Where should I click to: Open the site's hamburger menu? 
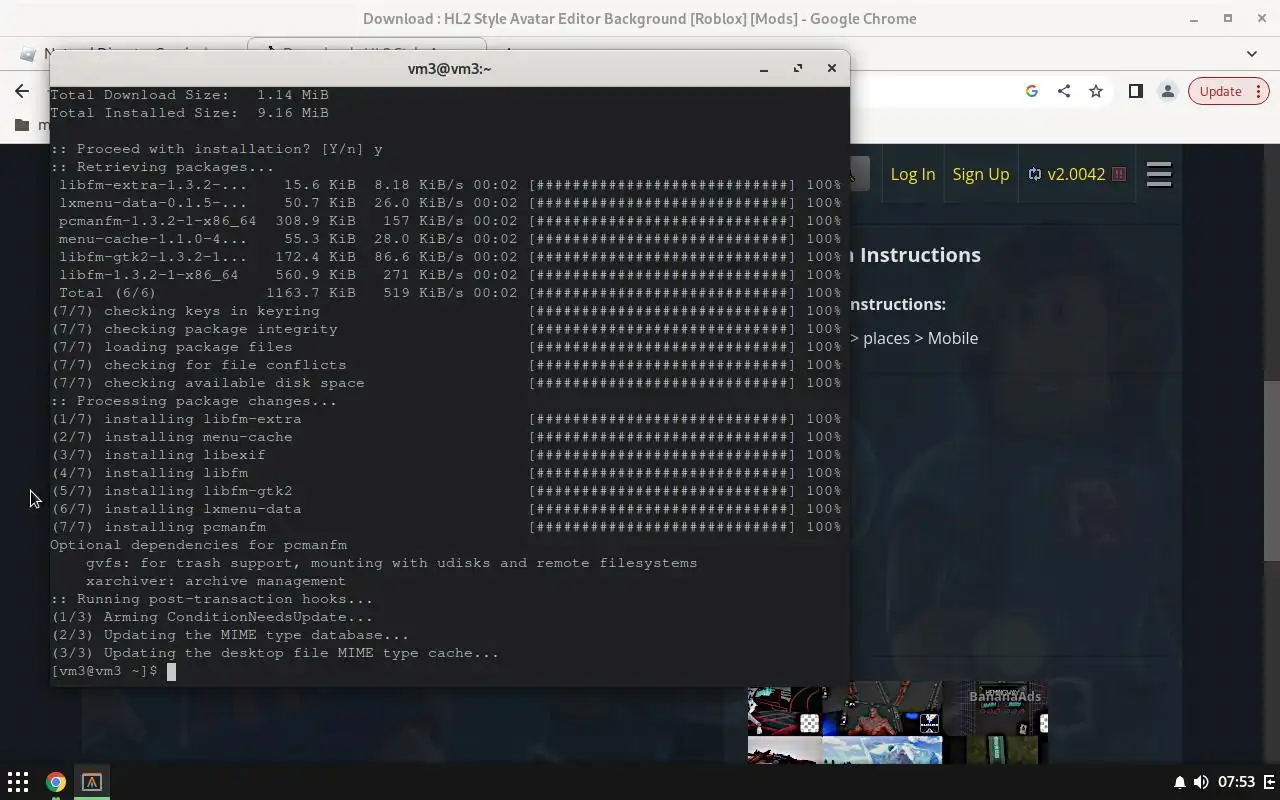point(1159,174)
